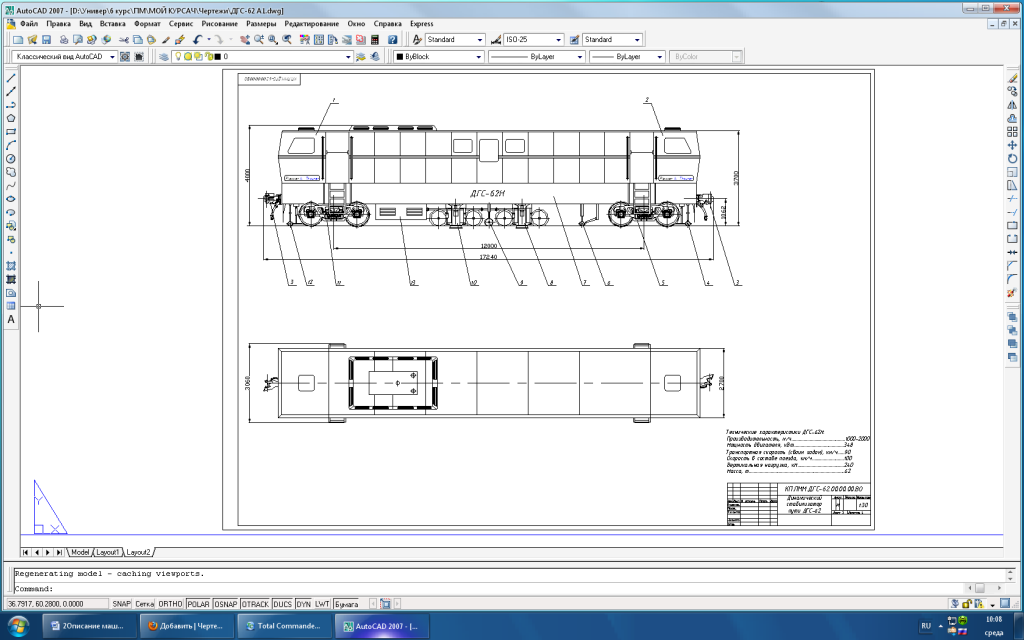Screen dimensions: 1024x640
Task: Toggle DYN dynamic input in status bar
Action: [x=304, y=604]
